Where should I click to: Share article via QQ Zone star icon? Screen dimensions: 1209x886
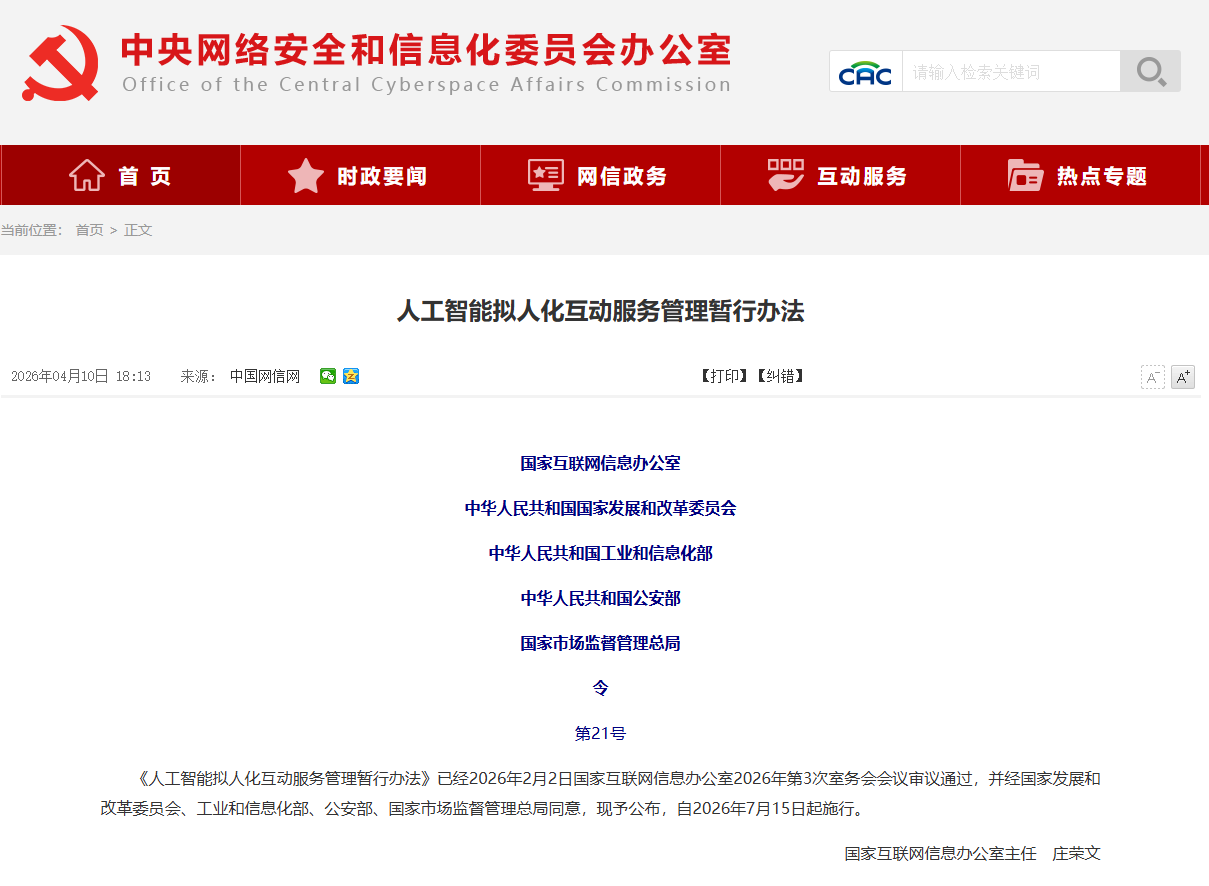click(351, 376)
